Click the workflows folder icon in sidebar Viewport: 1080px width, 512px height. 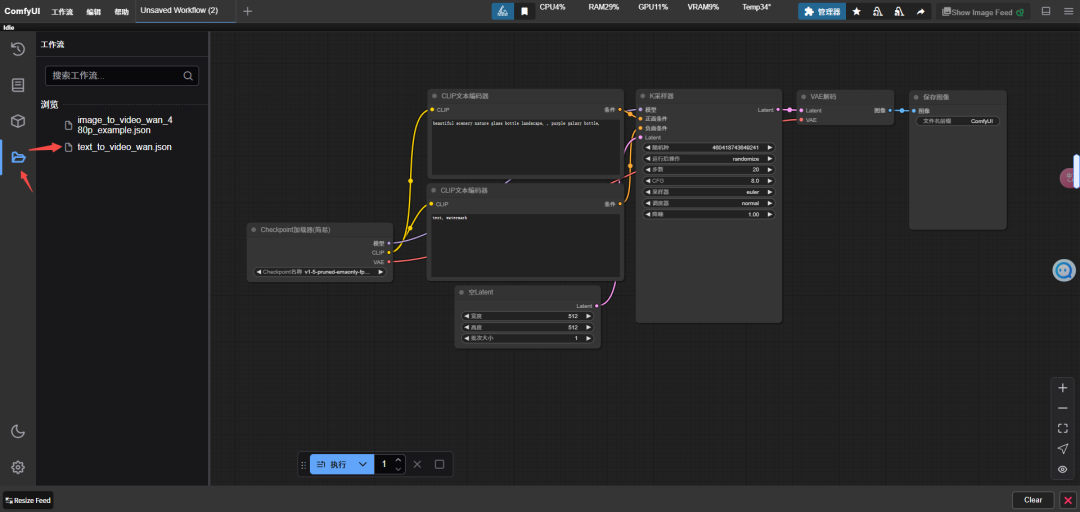coord(18,157)
